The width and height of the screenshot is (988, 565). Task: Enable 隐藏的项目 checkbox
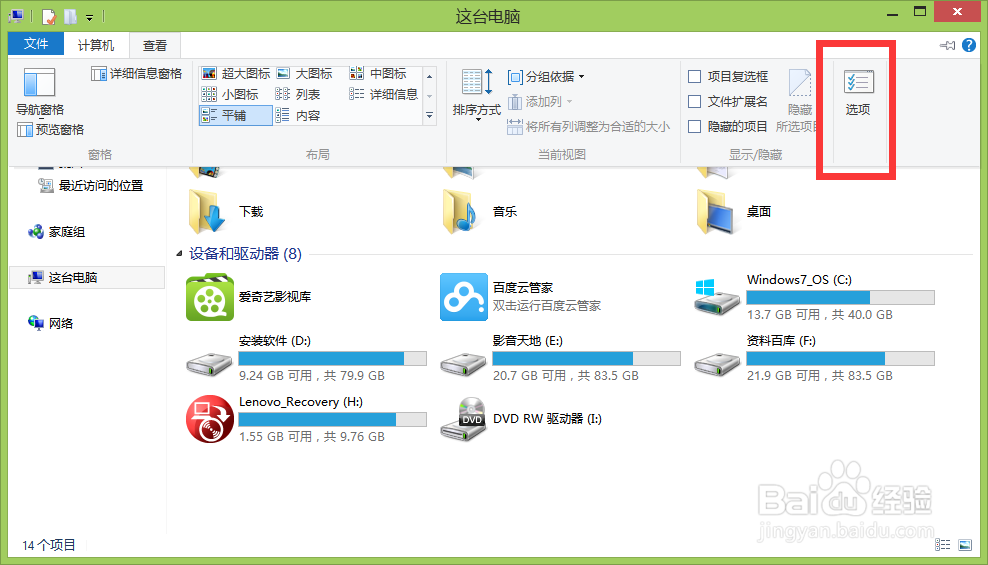[694, 127]
